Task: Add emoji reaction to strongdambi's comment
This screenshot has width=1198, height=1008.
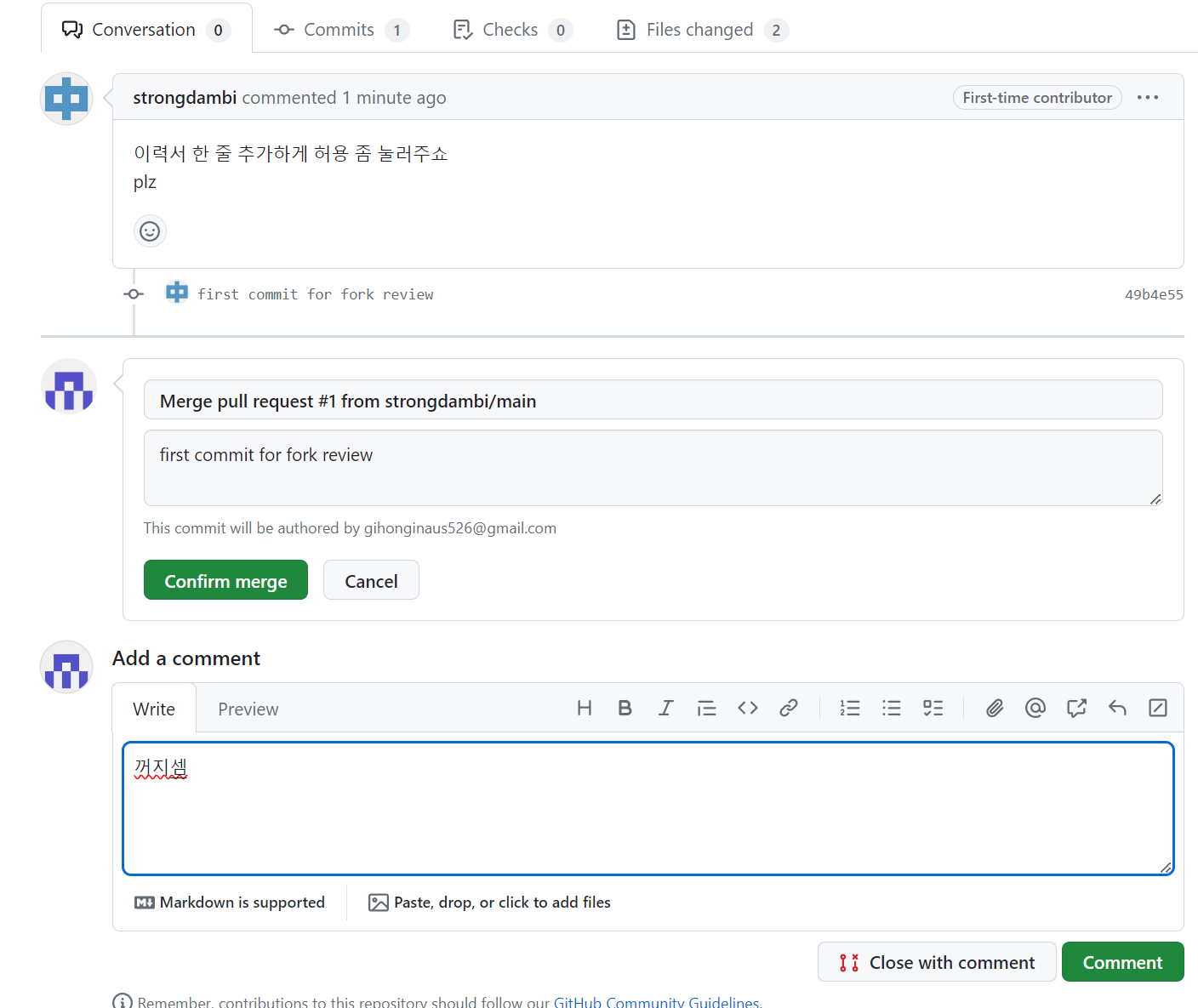Action: (x=150, y=231)
